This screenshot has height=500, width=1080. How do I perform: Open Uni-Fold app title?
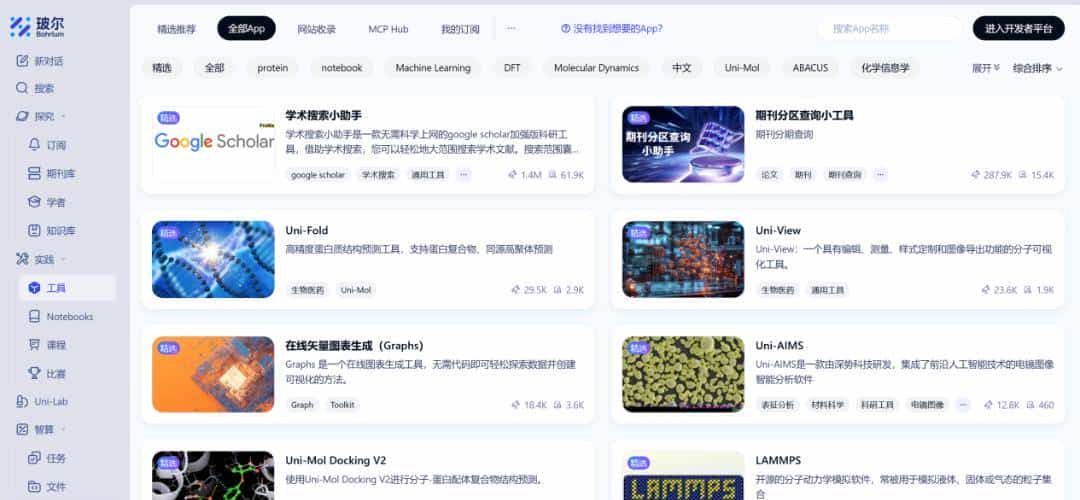pyautogui.click(x=307, y=230)
